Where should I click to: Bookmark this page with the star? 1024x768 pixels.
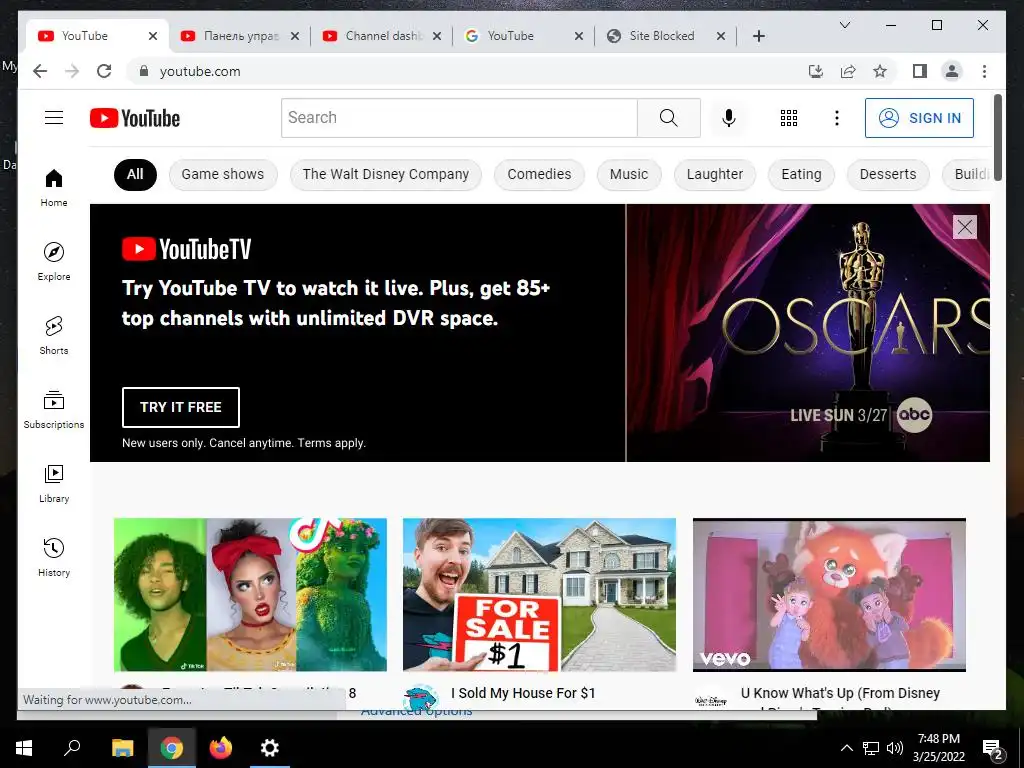[x=880, y=71]
